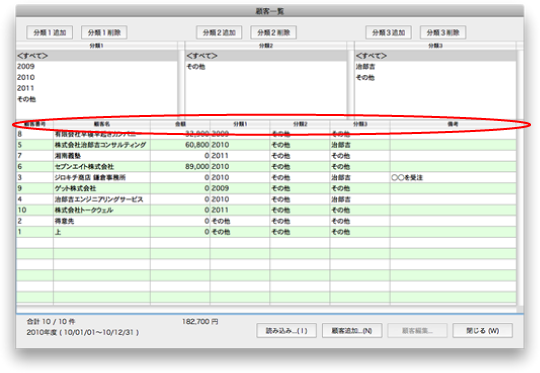Select the 湘南義塾 customer row
540x373 pixels.
(x=266, y=156)
